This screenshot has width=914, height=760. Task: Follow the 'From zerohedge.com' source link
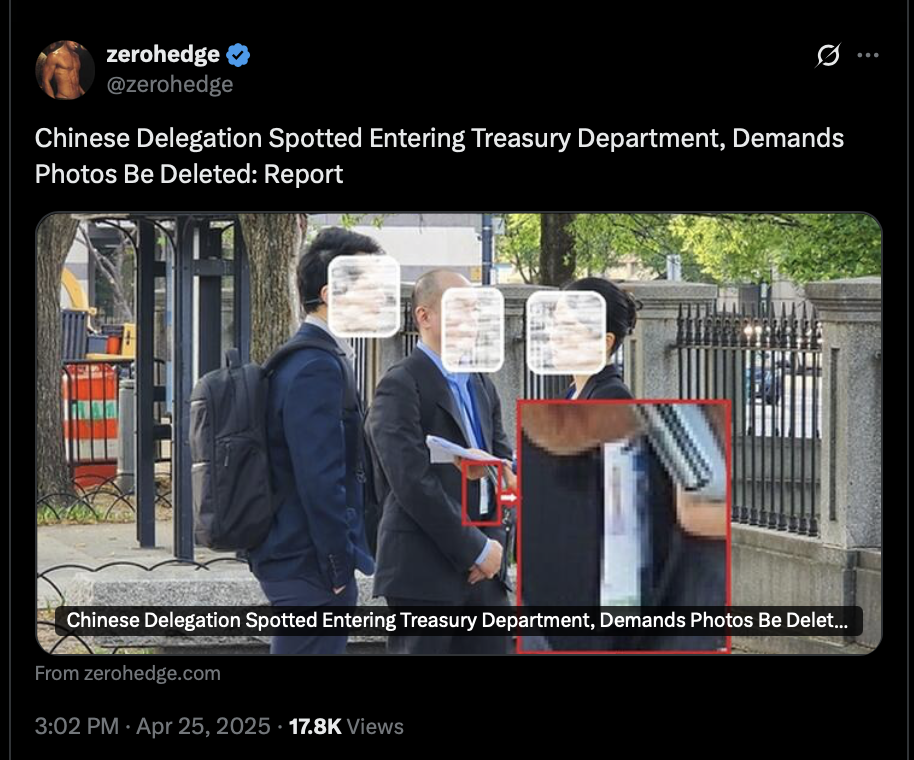128,673
